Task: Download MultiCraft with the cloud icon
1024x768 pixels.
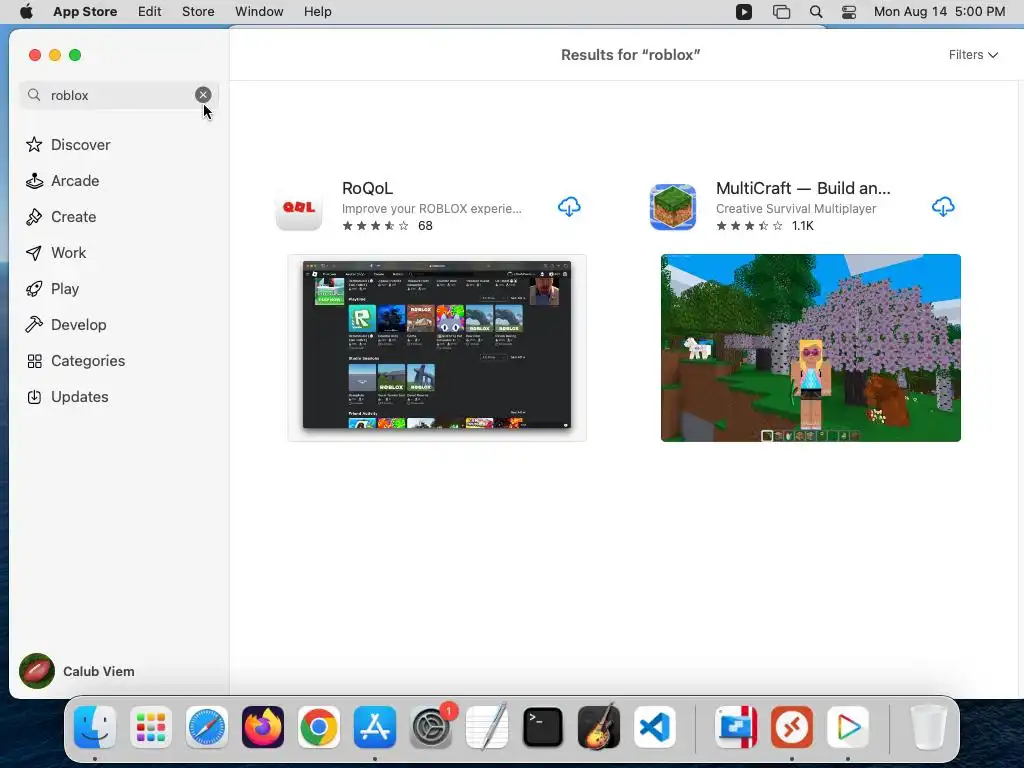Action: coord(942,207)
